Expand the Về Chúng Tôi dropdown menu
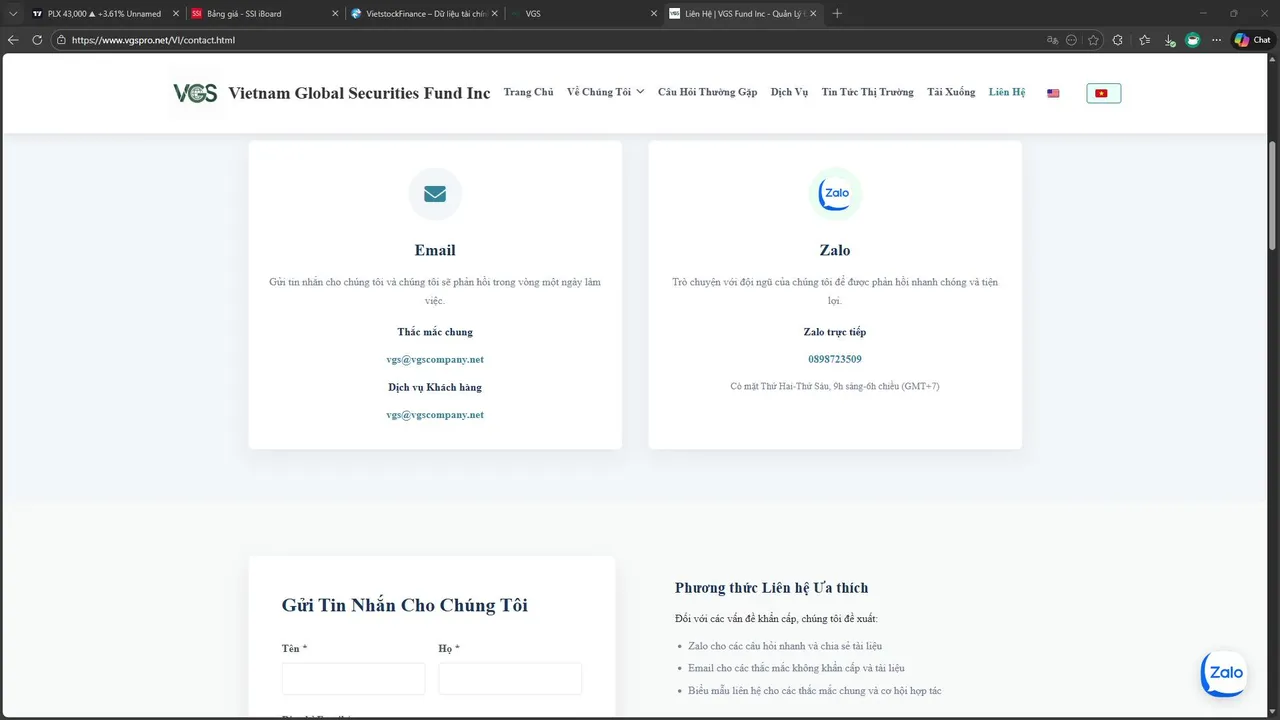The height and width of the screenshot is (720, 1280). [x=605, y=92]
